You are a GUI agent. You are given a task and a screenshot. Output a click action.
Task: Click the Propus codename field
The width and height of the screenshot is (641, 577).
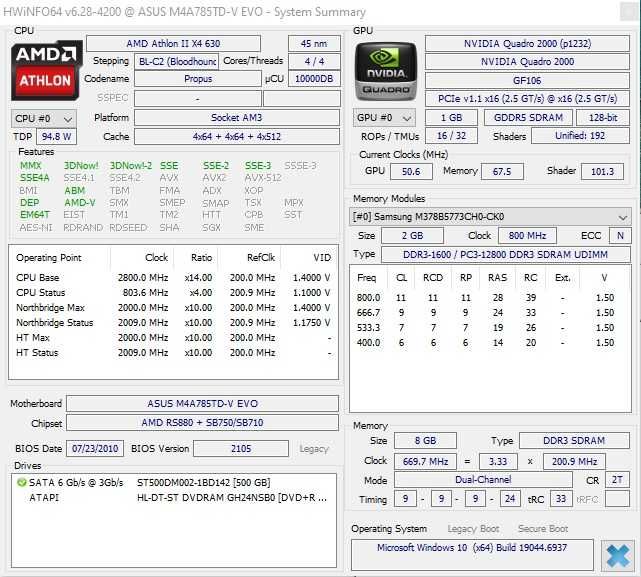pyautogui.click(x=198, y=79)
